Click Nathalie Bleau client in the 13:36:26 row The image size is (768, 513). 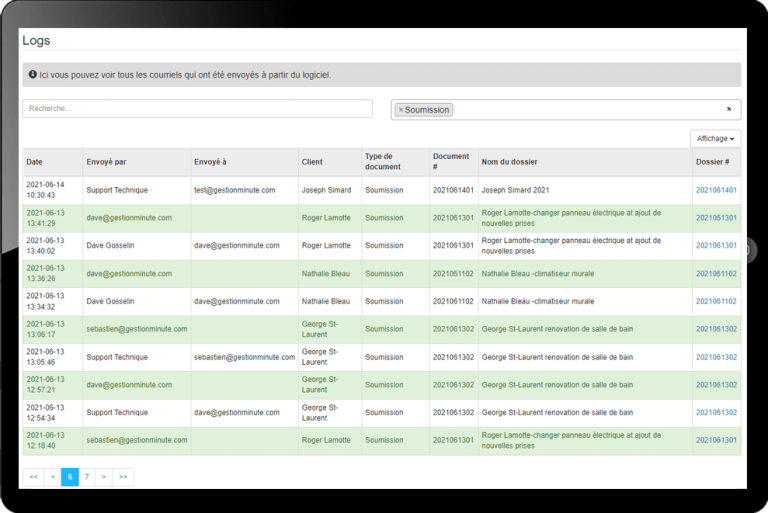point(326,273)
